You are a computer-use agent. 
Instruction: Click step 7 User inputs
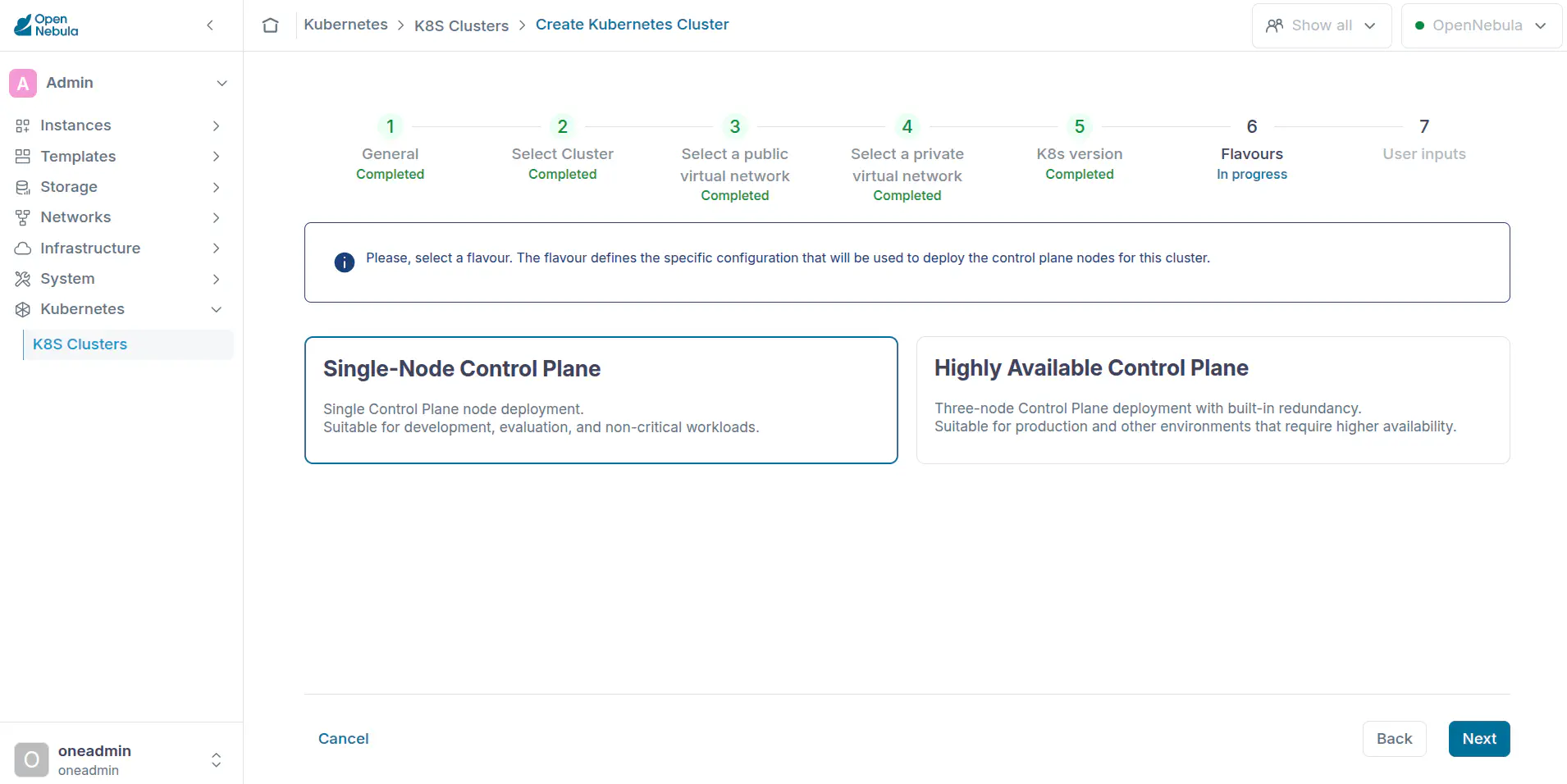pyautogui.click(x=1424, y=139)
